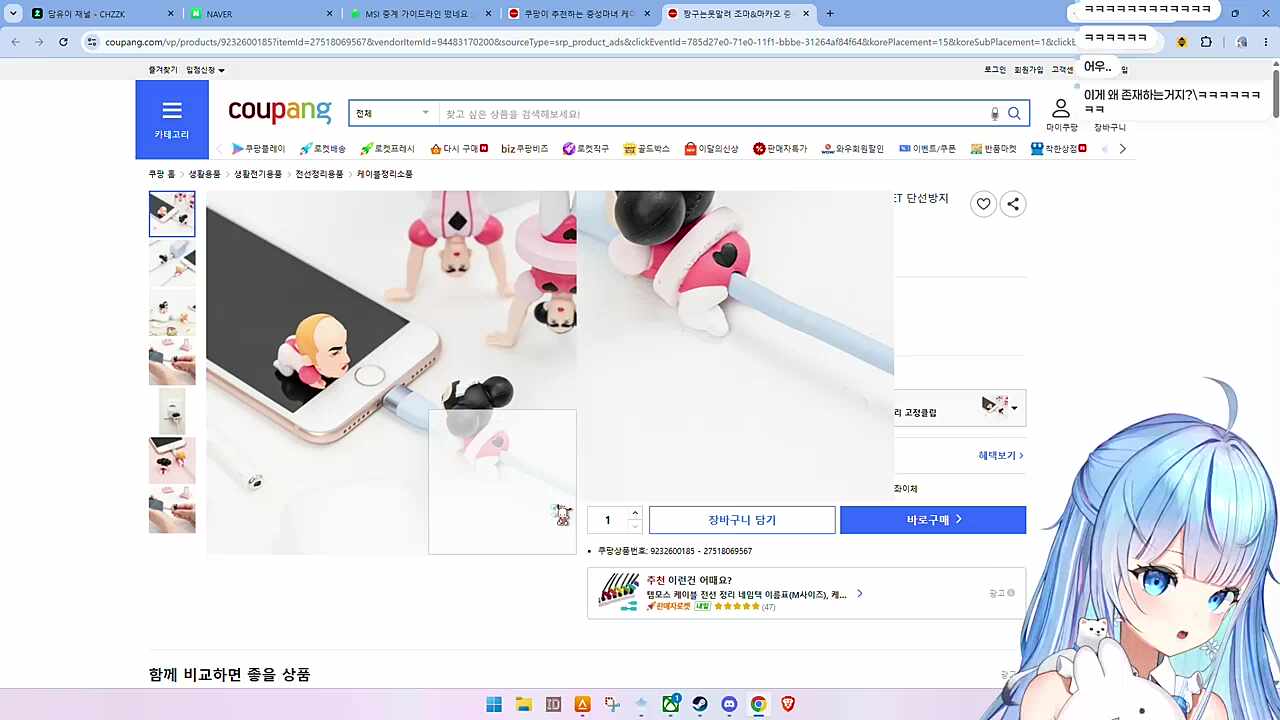The width and height of the screenshot is (1280, 720).
Task: Open Windows Start menu
Action: (494, 704)
